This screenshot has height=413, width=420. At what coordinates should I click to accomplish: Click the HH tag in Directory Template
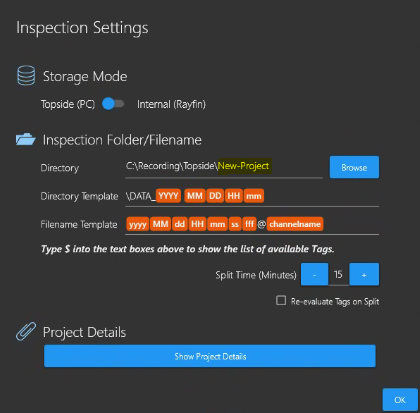point(234,196)
